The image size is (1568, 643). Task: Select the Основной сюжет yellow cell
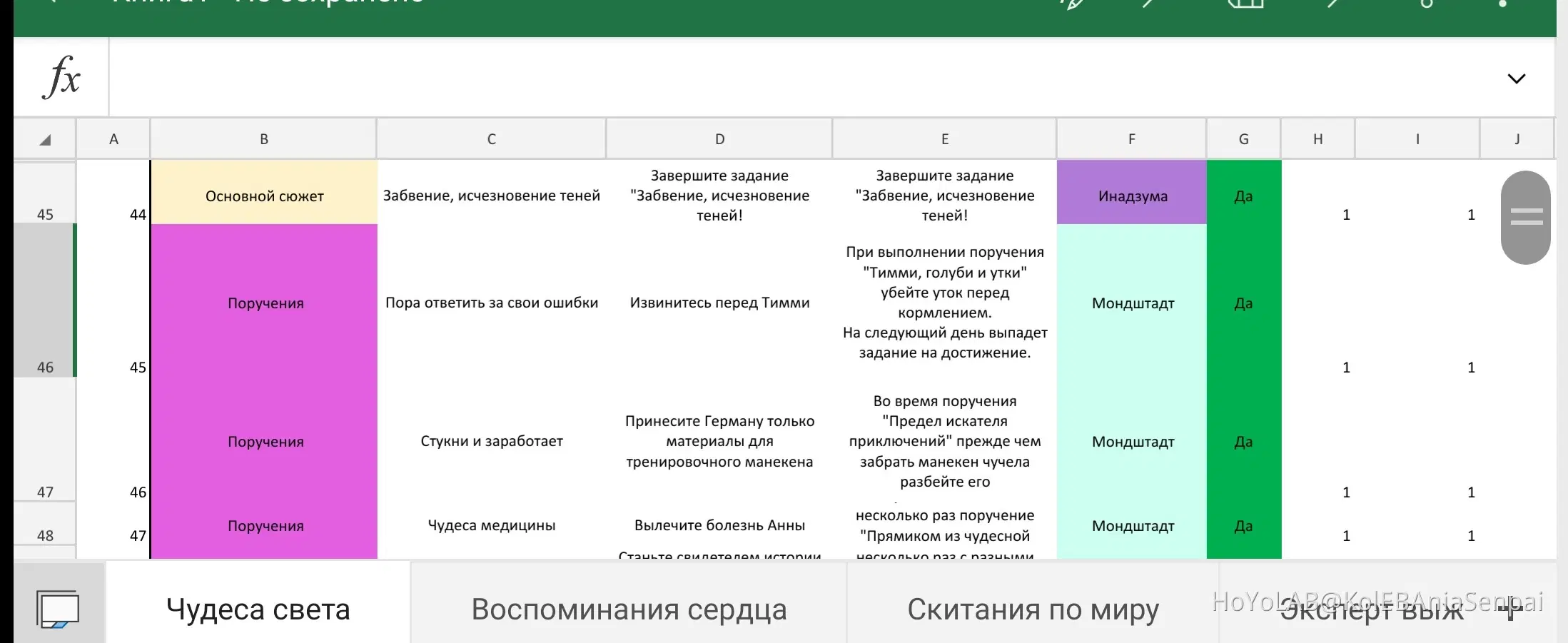264,196
